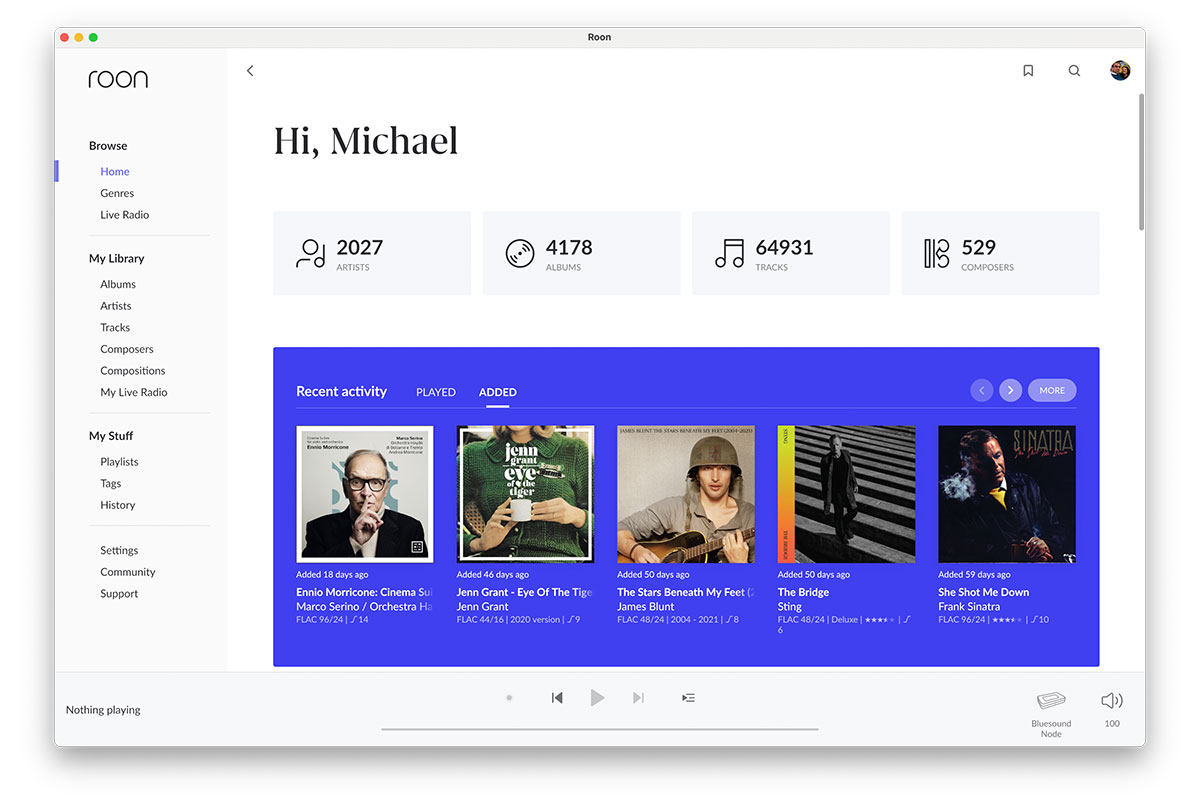The width and height of the screenshot is (1200, 800).
Task: Open Albums in My Library
Action: click(118, 284)
